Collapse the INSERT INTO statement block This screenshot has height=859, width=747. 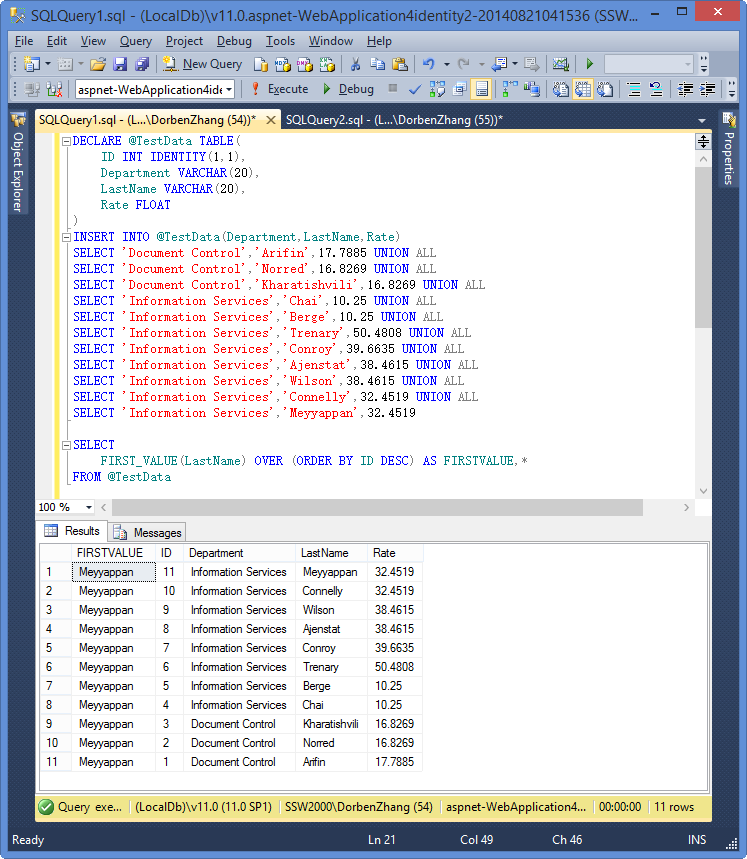point(66,237)
